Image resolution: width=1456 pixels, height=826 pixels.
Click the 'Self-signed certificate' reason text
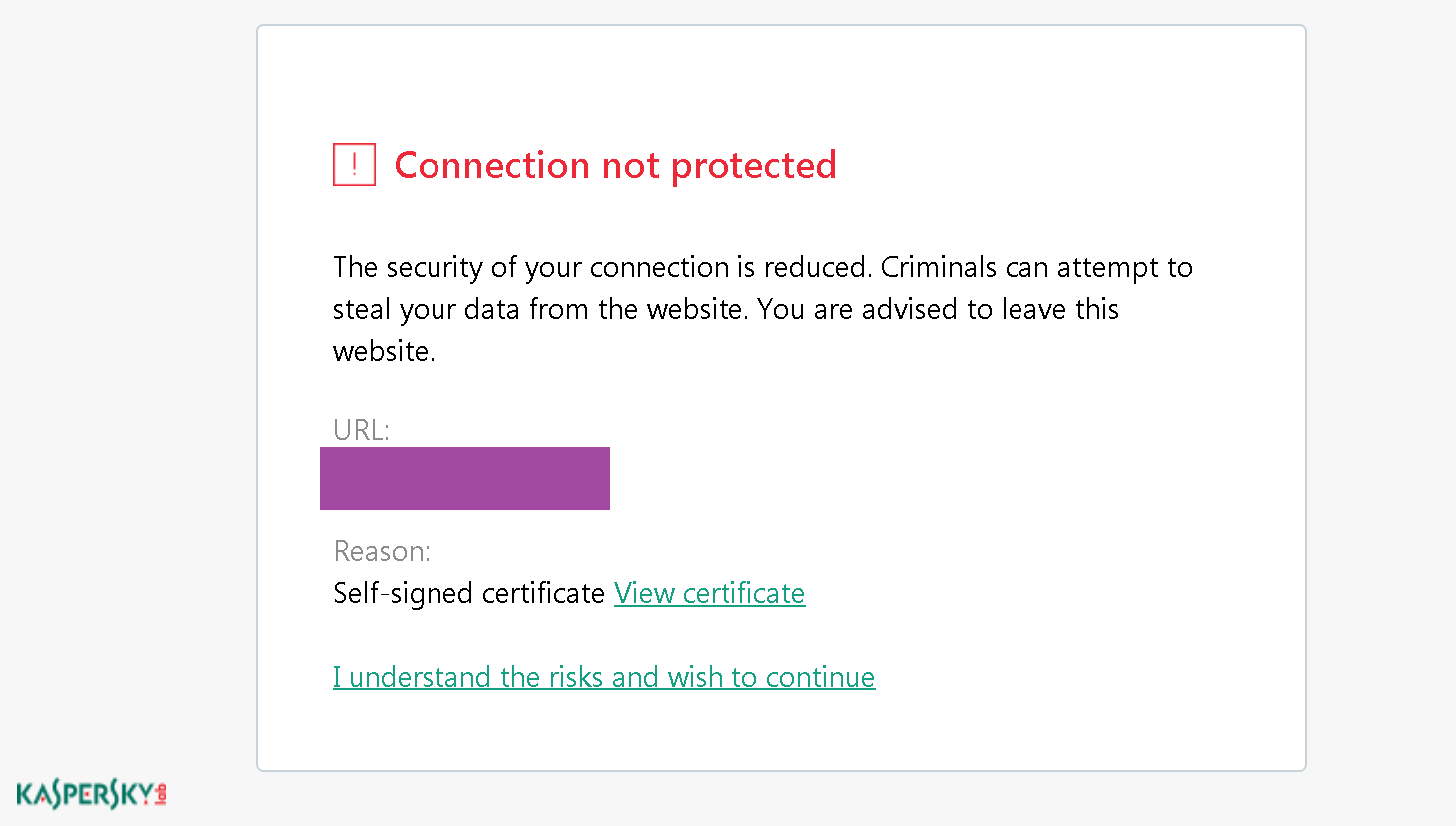pos(468,593)
